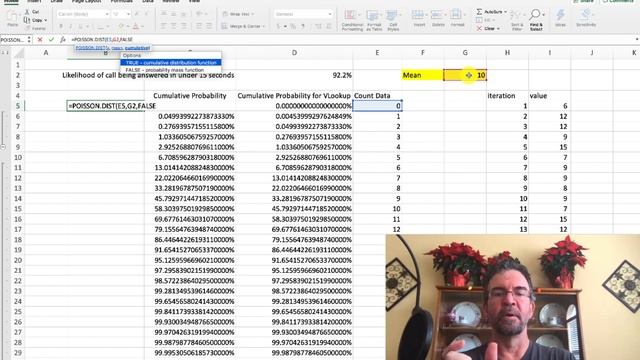640x360 pixels.
Task: Click the increase font size icon
Action: [x=137, y=14]
